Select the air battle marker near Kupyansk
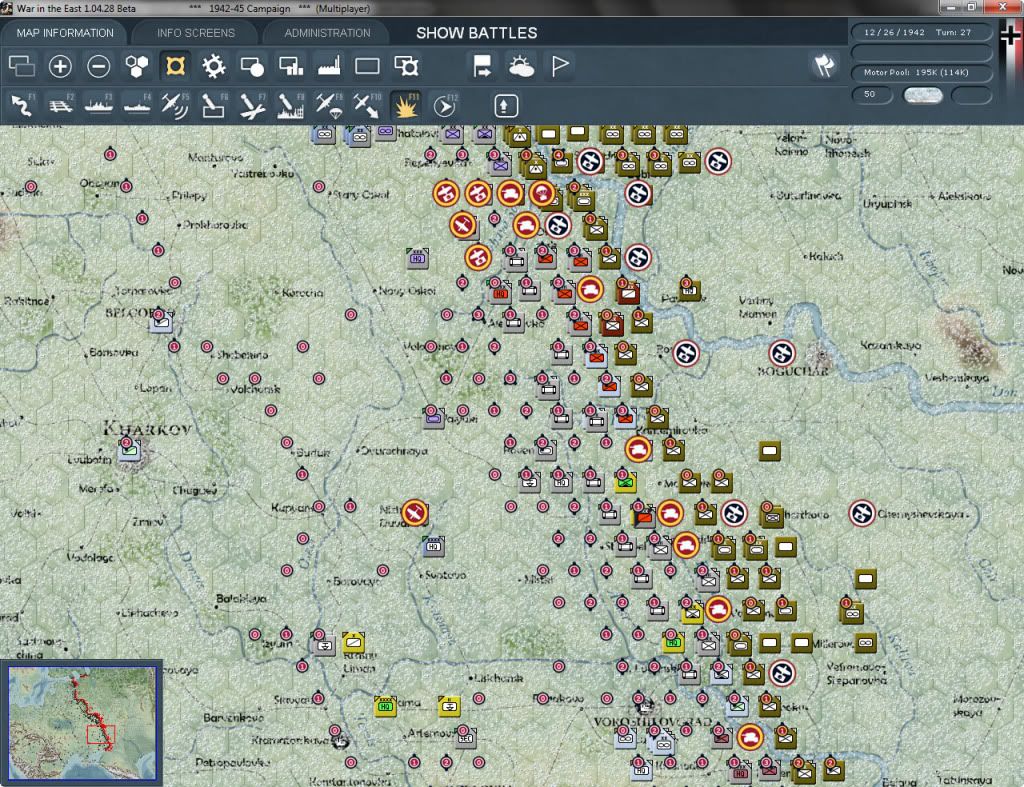This screenshot has height=787, width=1024. tap(414, 513)
